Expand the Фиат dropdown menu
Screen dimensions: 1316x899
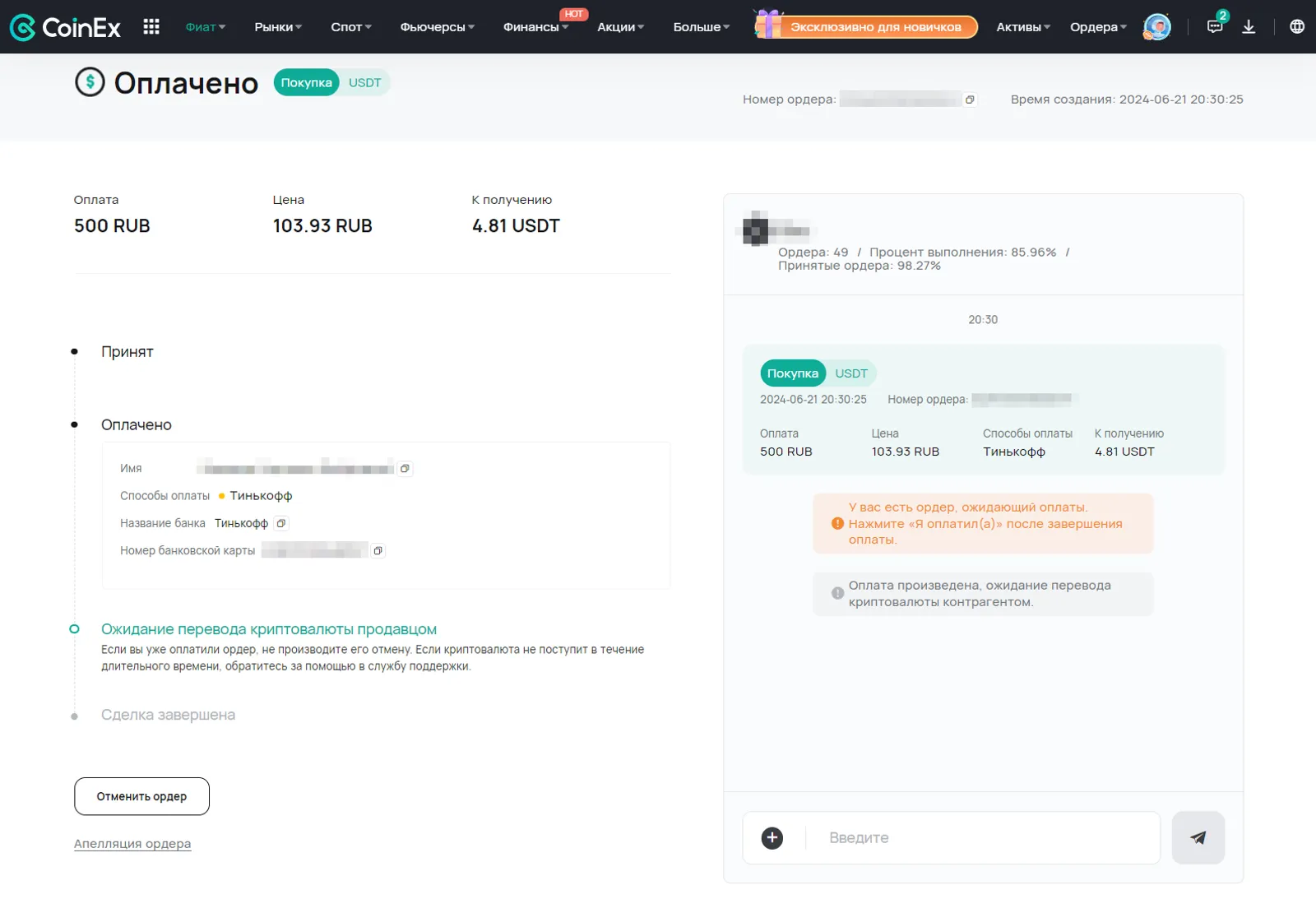pos(205,27)
